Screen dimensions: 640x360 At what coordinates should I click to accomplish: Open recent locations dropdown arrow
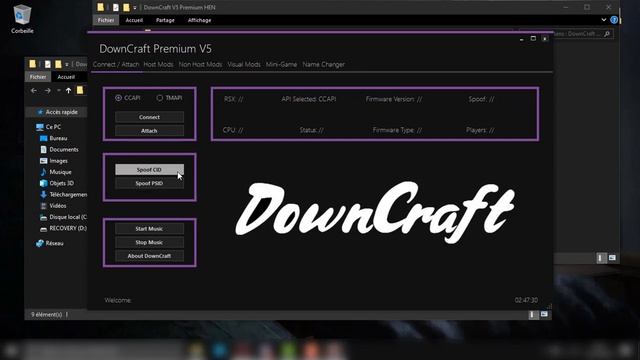[59, 91]
